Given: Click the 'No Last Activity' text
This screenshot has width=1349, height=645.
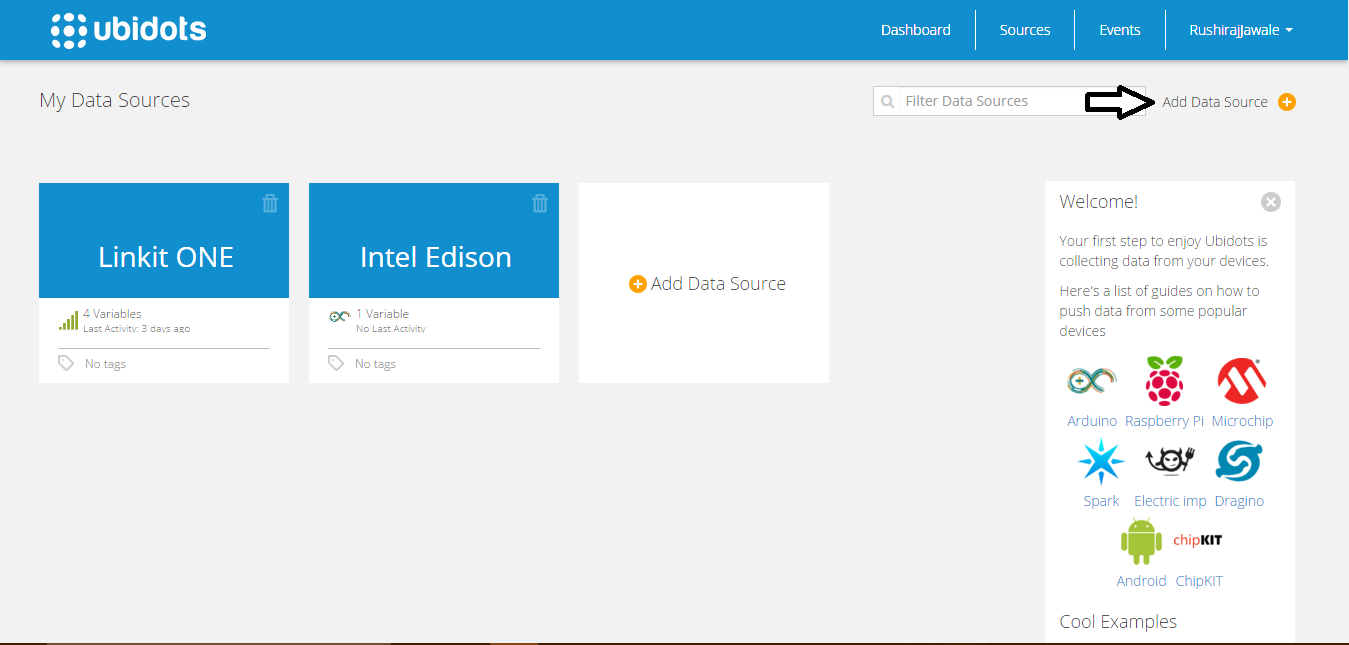Looking at the screenshot, I should point(391,329).
